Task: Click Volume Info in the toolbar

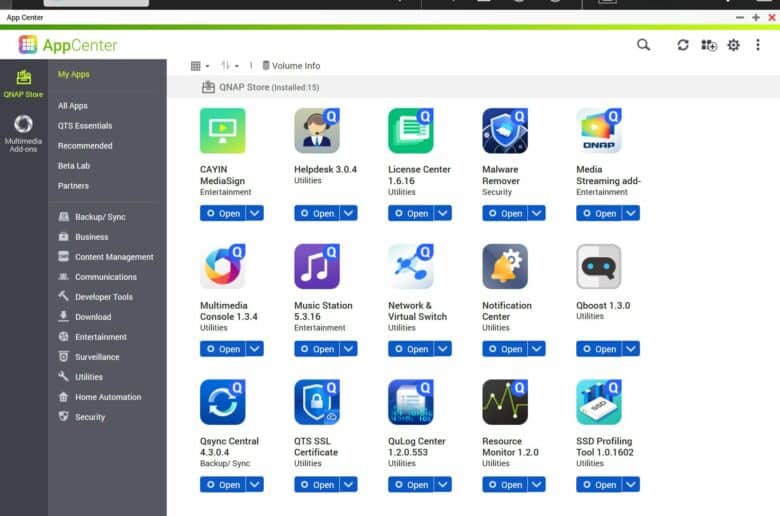Action: pyautogui.click(x=292, y=66)
